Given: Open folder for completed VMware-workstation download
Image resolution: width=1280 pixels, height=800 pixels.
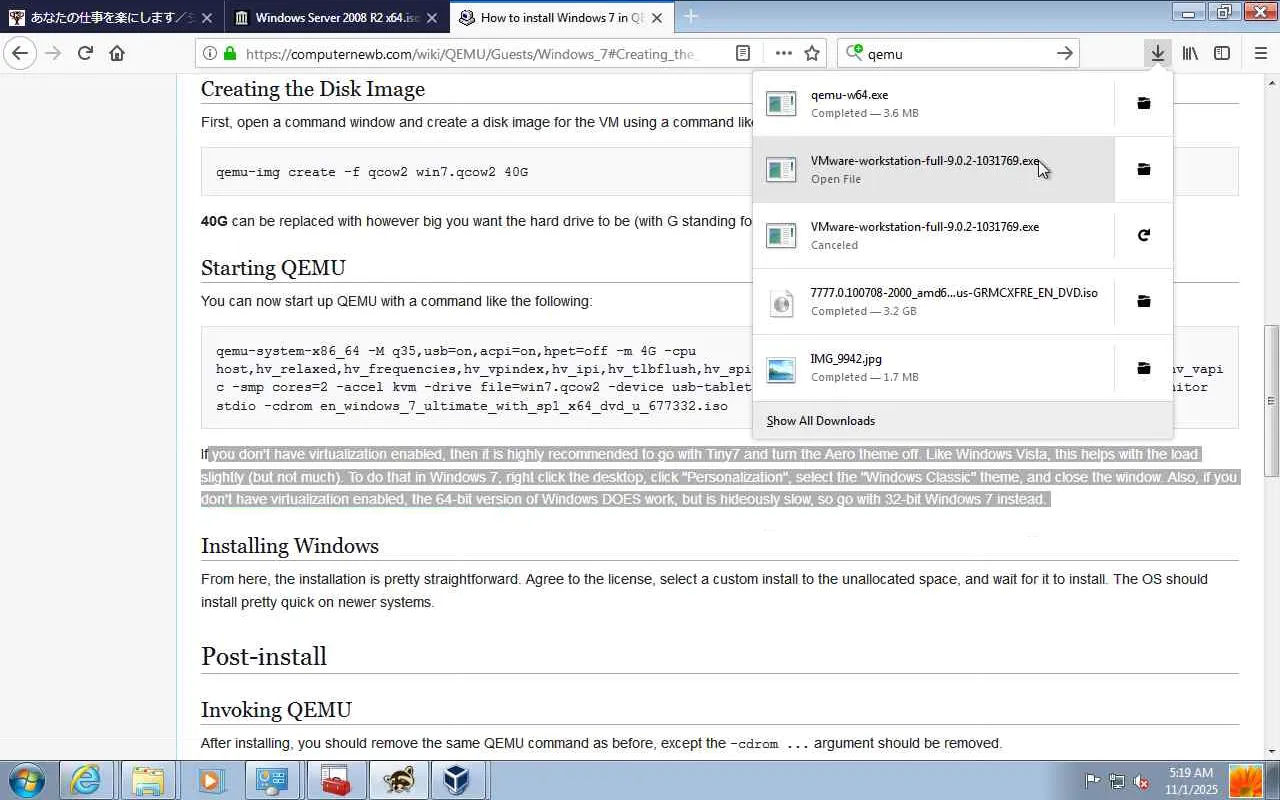Looking at the screenshot, I should (x=1144, y=169).
